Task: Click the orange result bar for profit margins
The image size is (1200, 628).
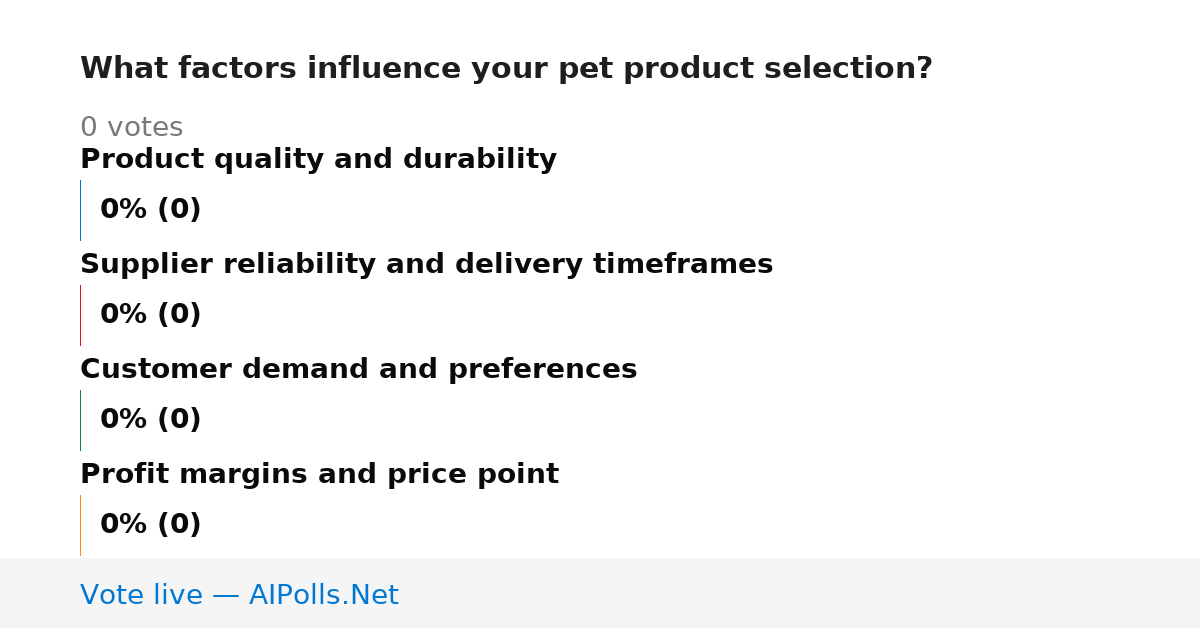Action: click(80, 525)
